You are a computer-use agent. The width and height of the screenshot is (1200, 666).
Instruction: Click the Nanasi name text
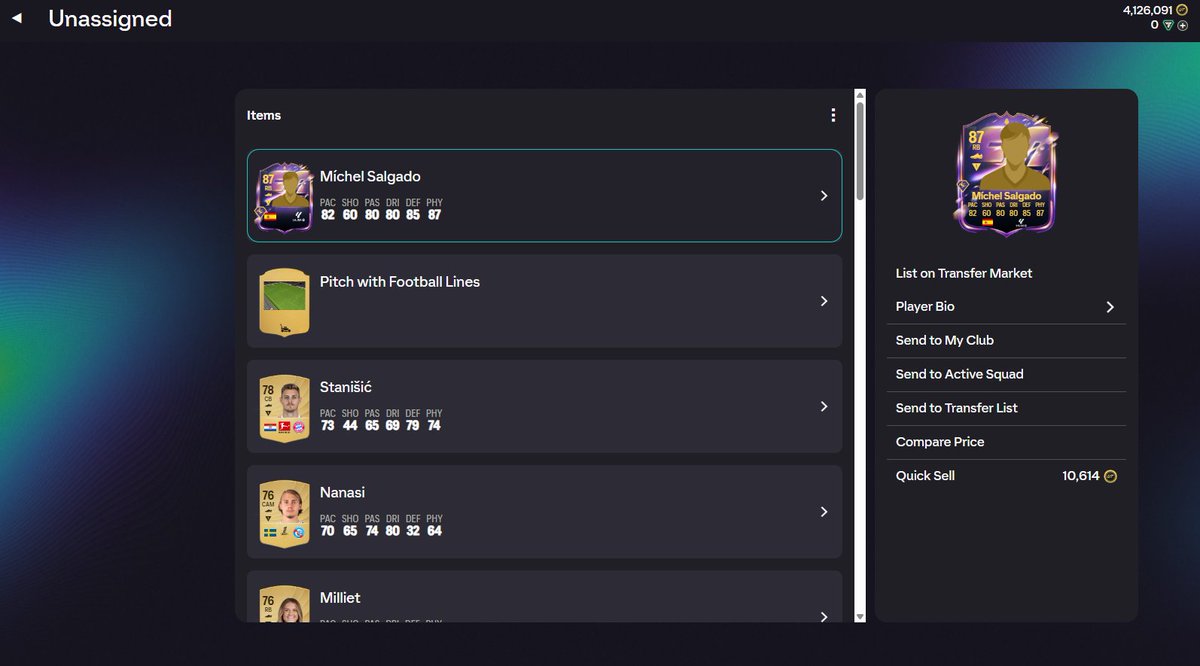tap(343, 493)
